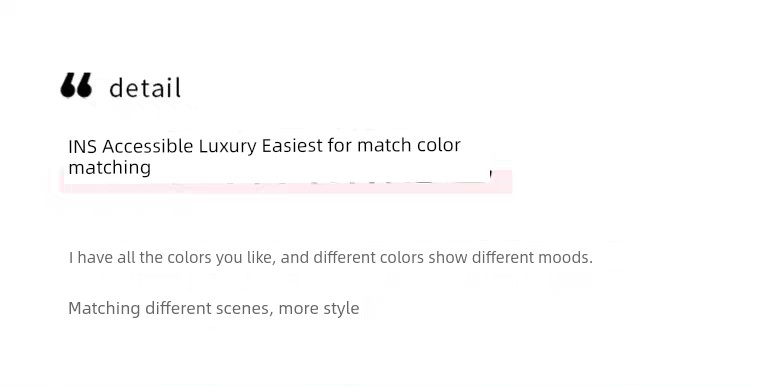Viewport: 758px width, 386px height.
Task: Click the word "INS" in the headline
Action: coord(83,146)
